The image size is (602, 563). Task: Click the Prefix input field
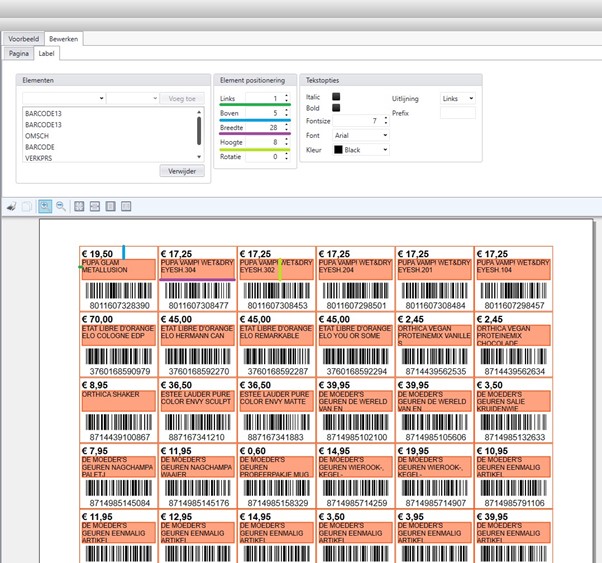pyautogui.click(x=458, y=113)
